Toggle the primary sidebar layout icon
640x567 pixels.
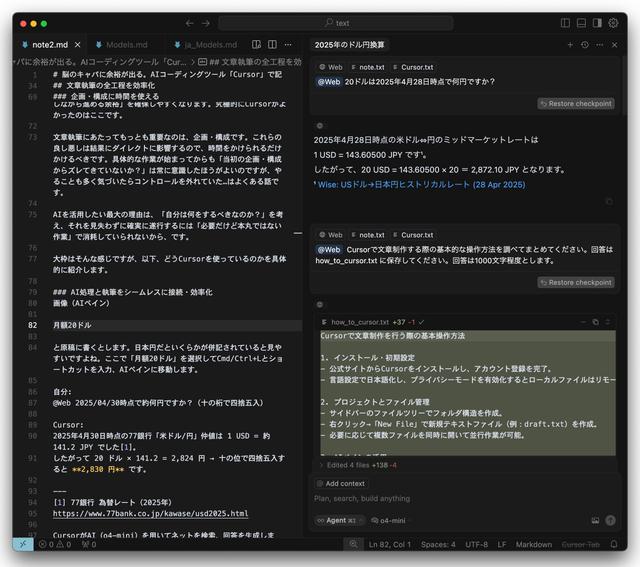tap(565, 23)
